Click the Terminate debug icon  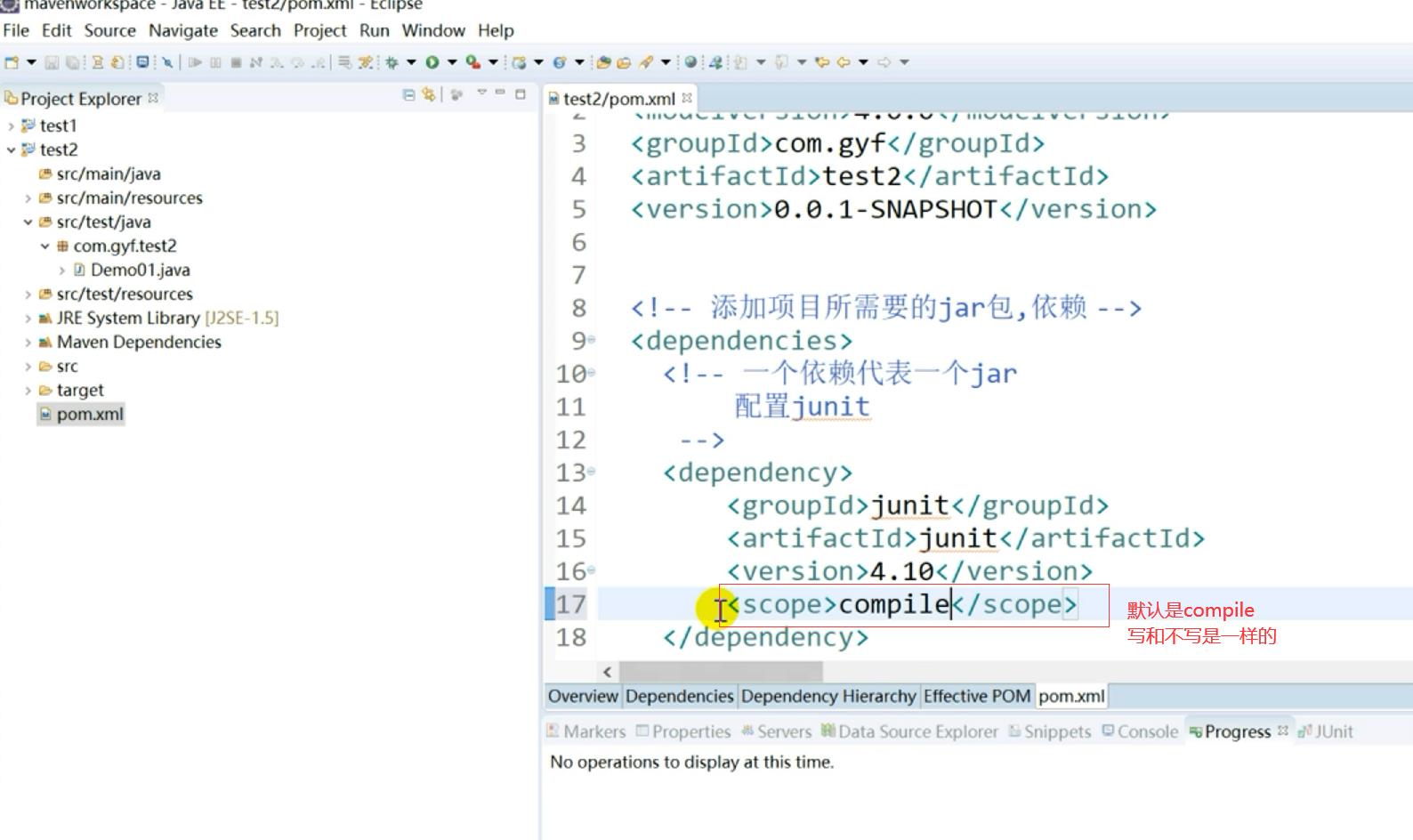tap(236, 62)
